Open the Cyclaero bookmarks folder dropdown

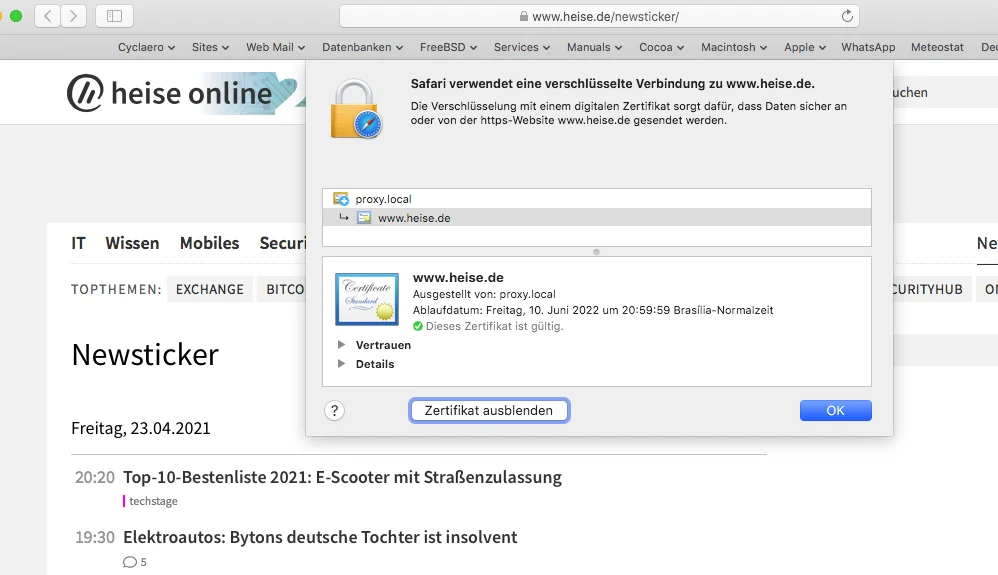[146, 47]
